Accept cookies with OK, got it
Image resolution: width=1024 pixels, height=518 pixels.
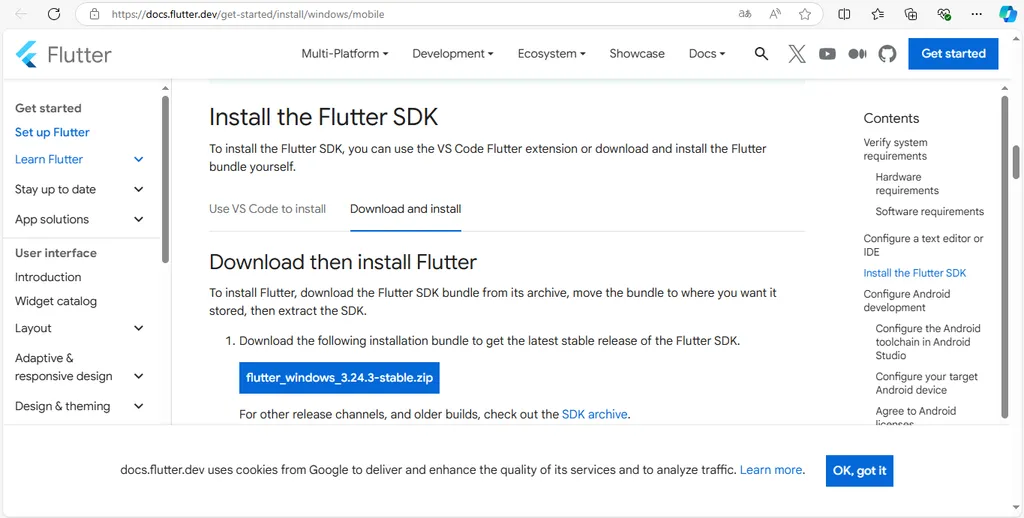859,470
